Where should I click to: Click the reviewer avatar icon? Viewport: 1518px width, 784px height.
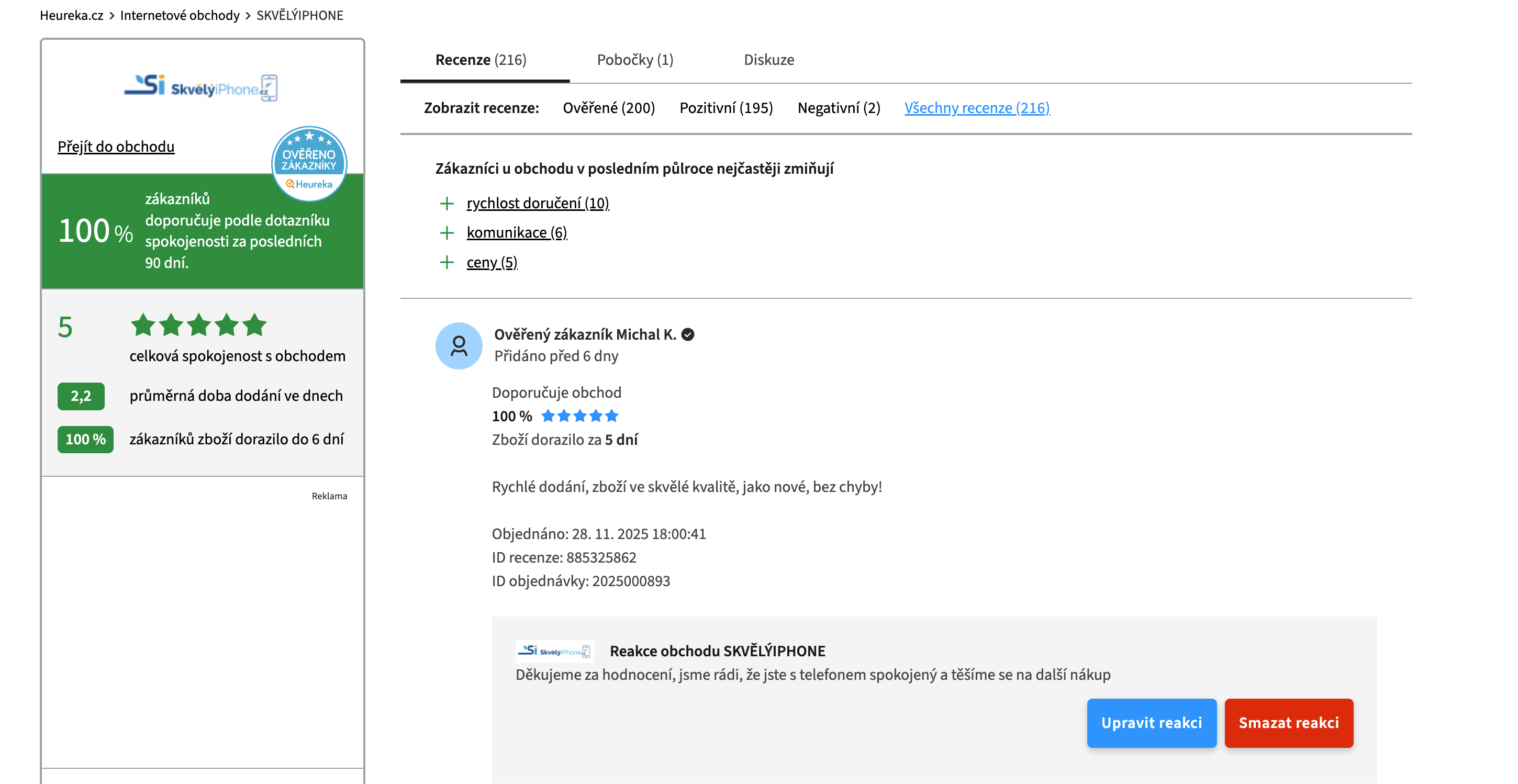(459, 346)
